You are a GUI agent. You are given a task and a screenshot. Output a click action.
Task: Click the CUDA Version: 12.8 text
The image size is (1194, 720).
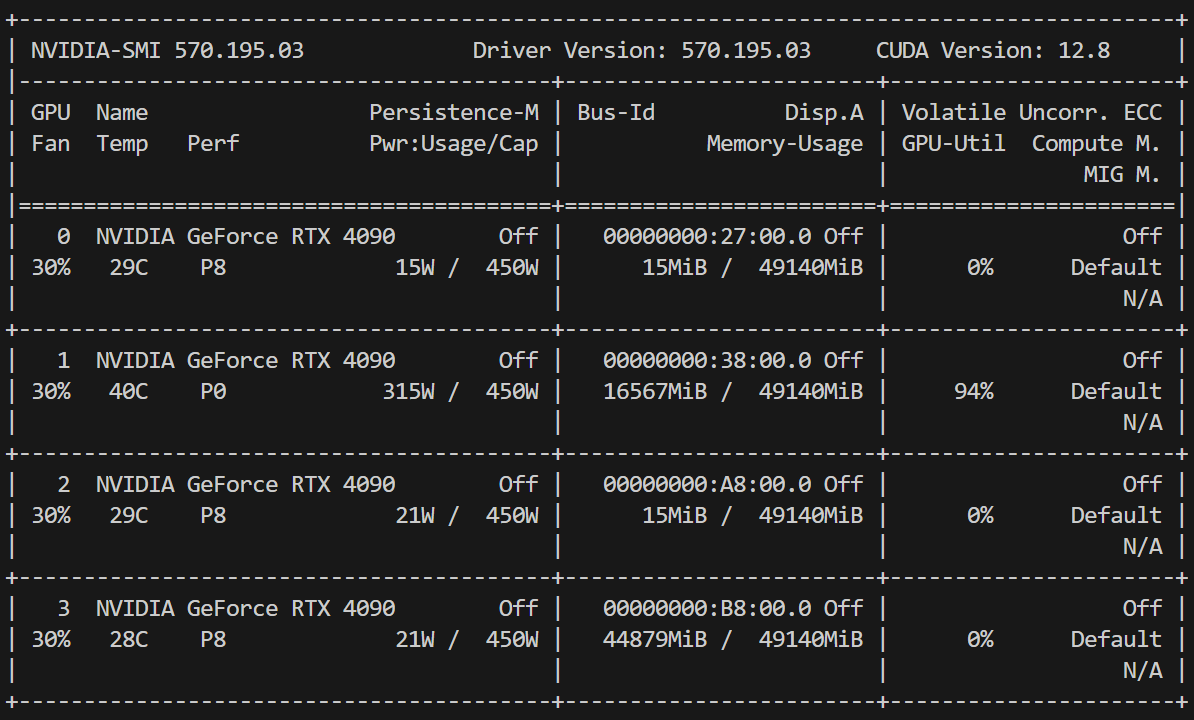(993, 50)
